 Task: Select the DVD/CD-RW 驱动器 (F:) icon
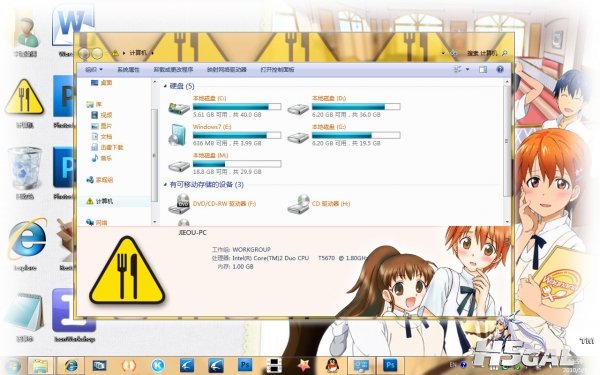point(179,204)
